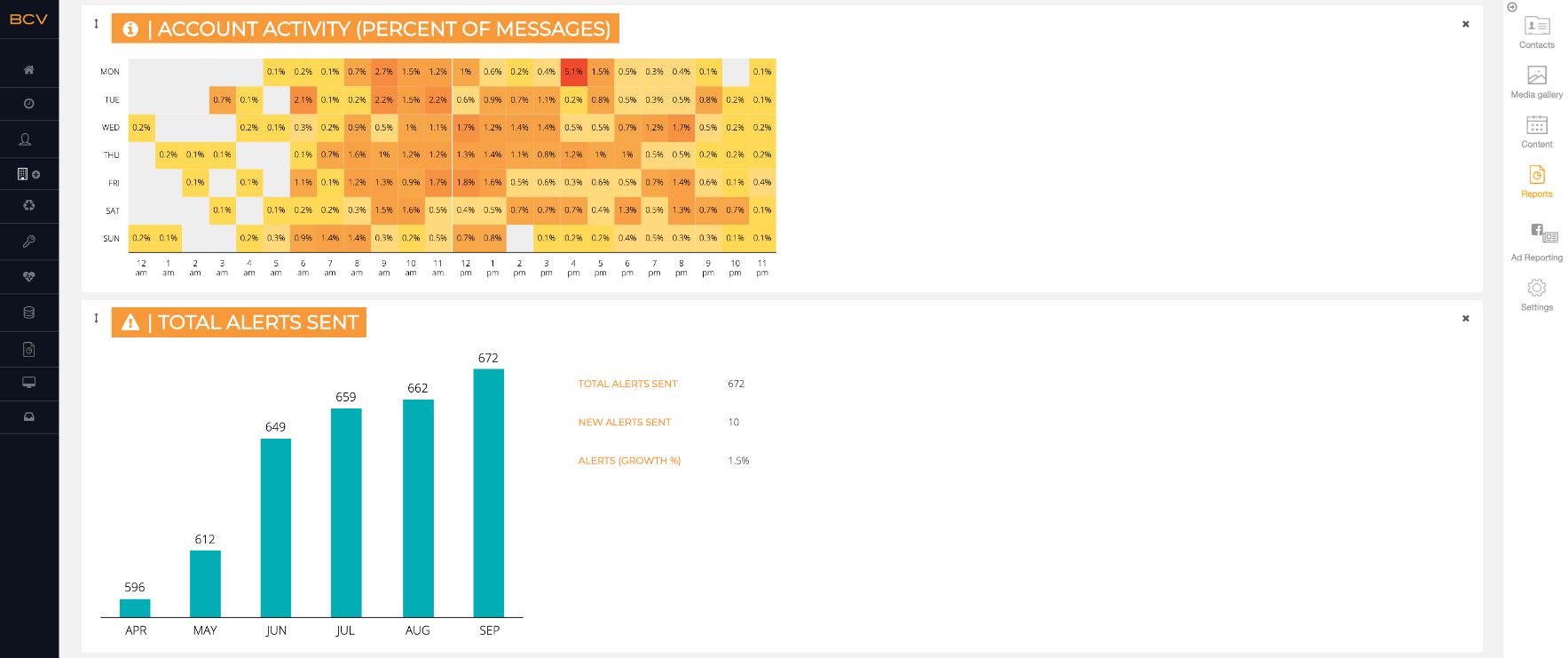
Task: Open Reports in the right panel
Action: [x=1537, y=182]
